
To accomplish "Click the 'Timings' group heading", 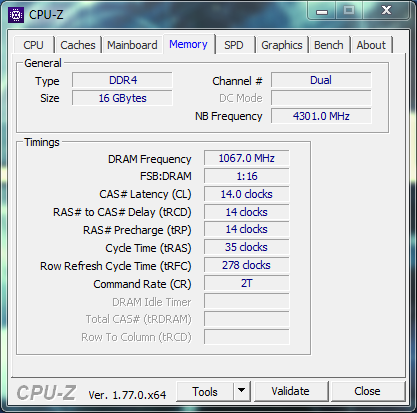I will [42, 142].
